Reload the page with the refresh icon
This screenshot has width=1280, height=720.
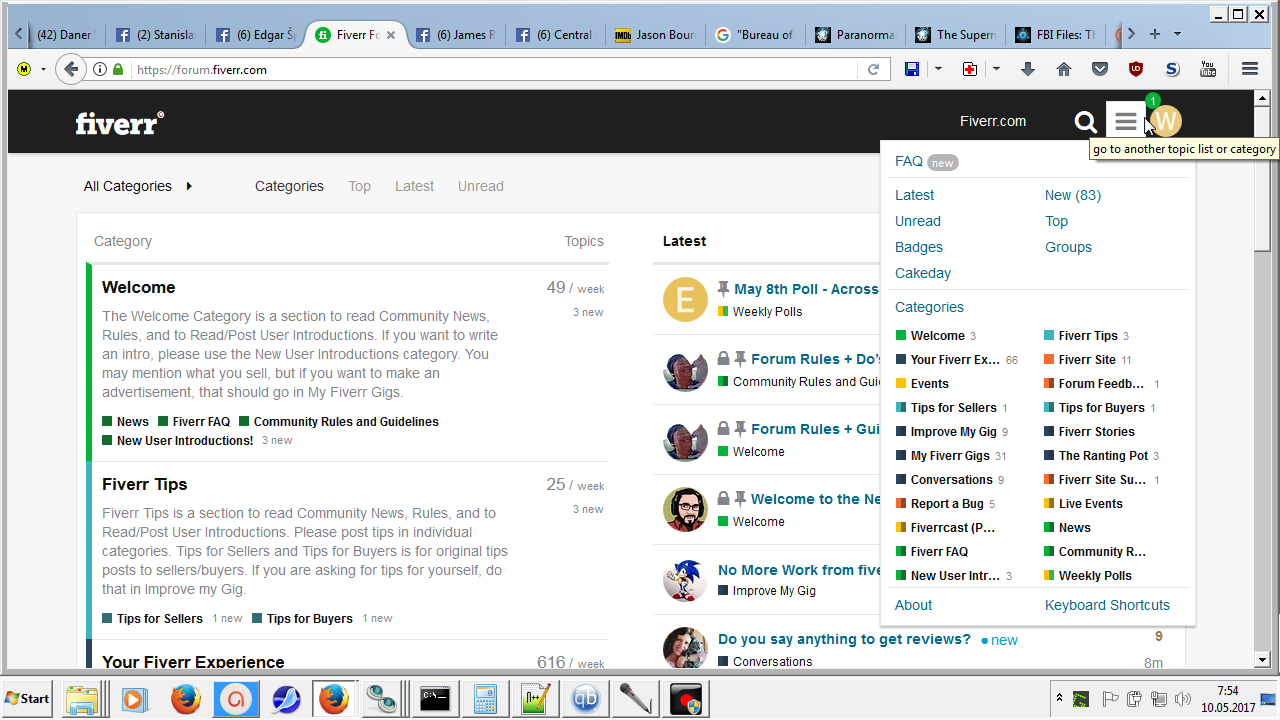(x=873, y=69)
